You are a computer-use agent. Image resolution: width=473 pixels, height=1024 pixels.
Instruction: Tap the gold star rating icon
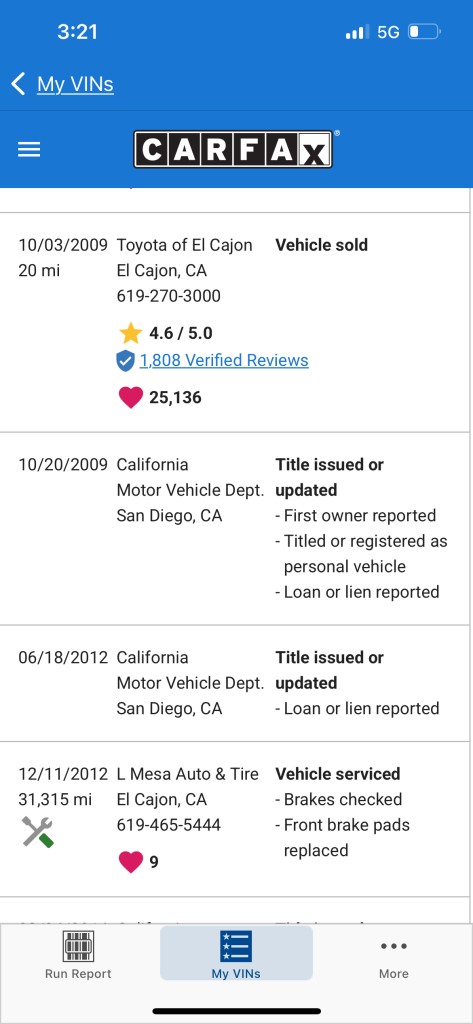pyautogui.click(x=131, y=333)
